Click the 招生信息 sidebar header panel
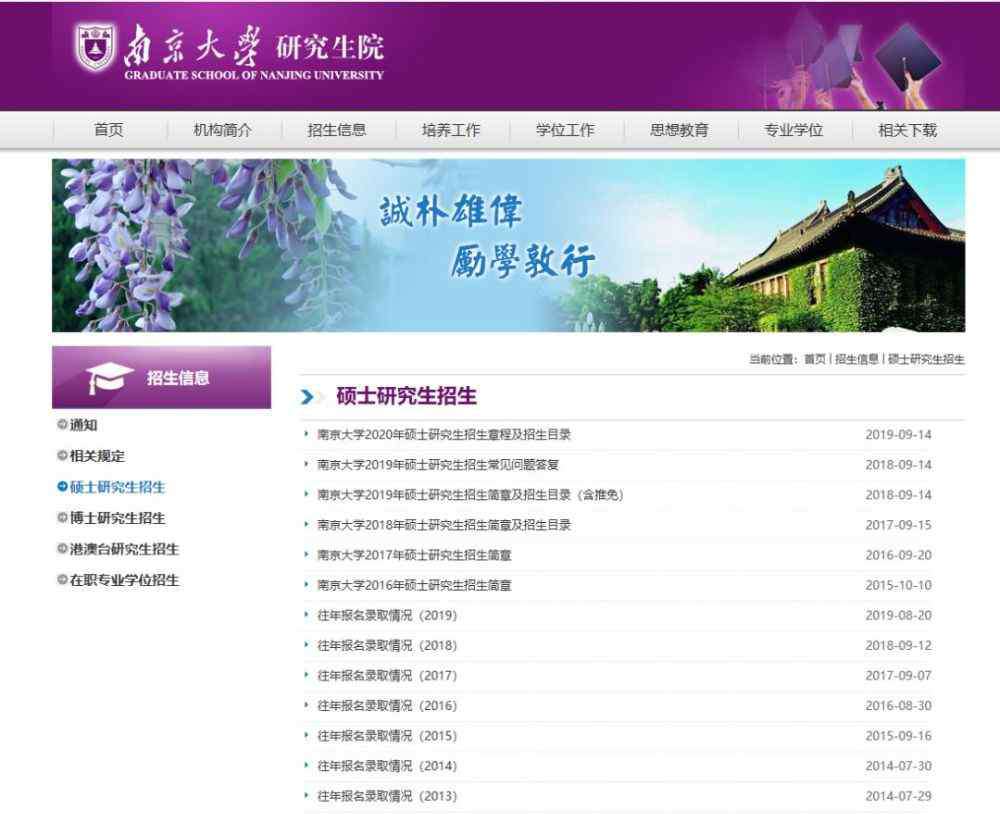 161,377
